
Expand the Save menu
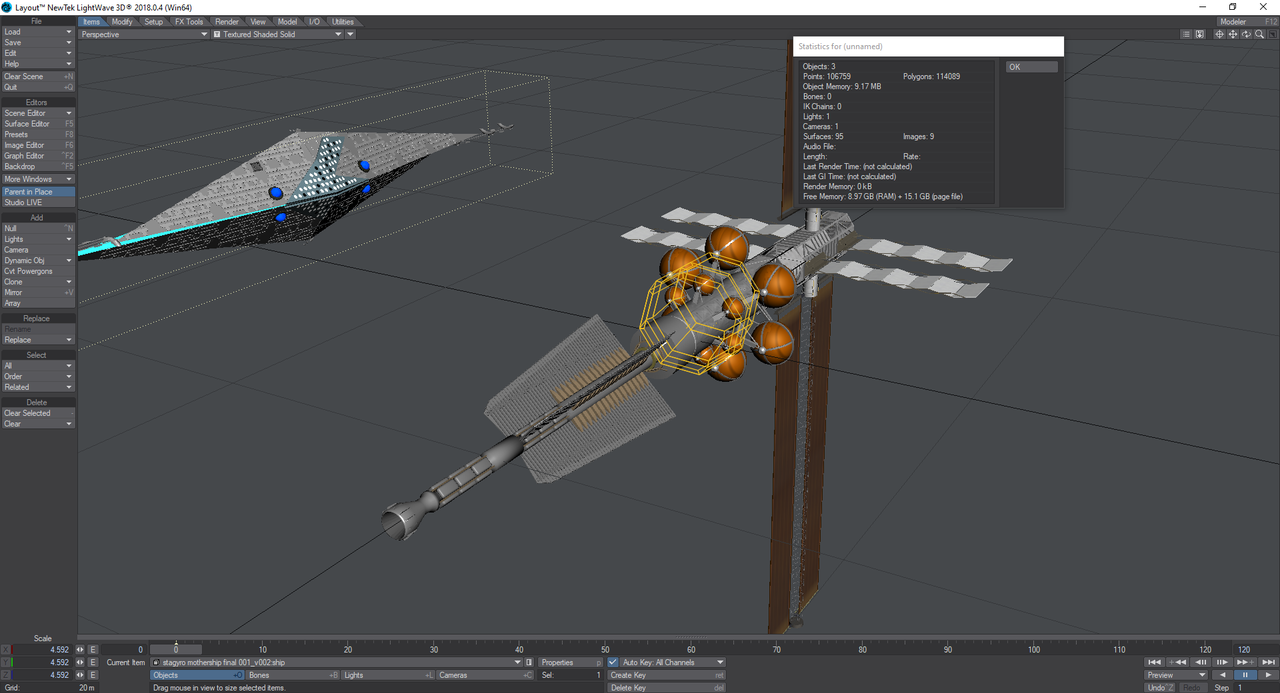(x=38, y=43)
